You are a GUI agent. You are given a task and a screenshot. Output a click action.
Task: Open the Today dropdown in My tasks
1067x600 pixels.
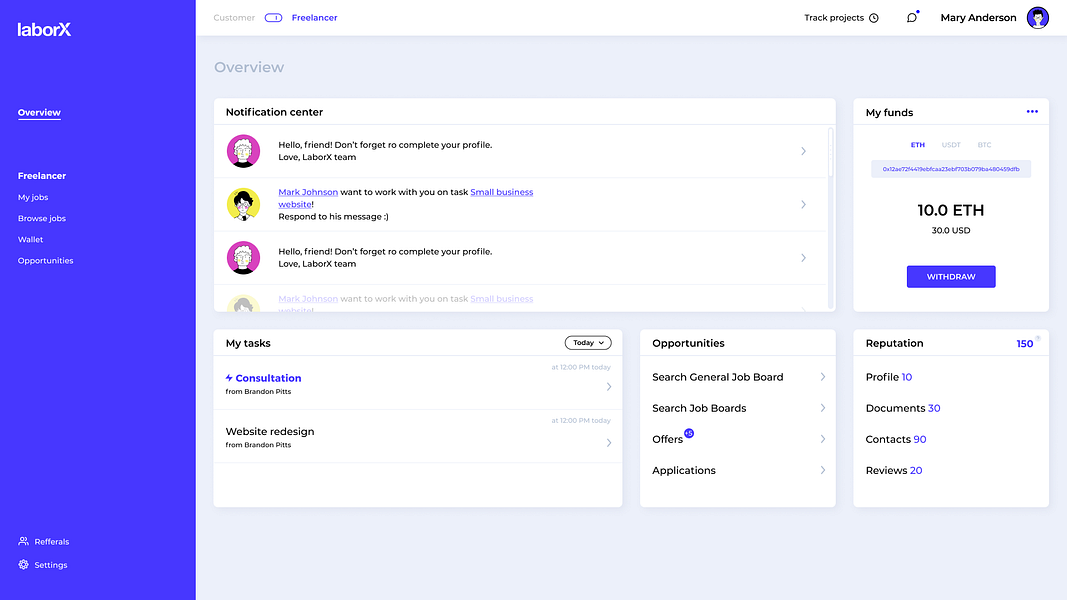(x=588, y=343)
